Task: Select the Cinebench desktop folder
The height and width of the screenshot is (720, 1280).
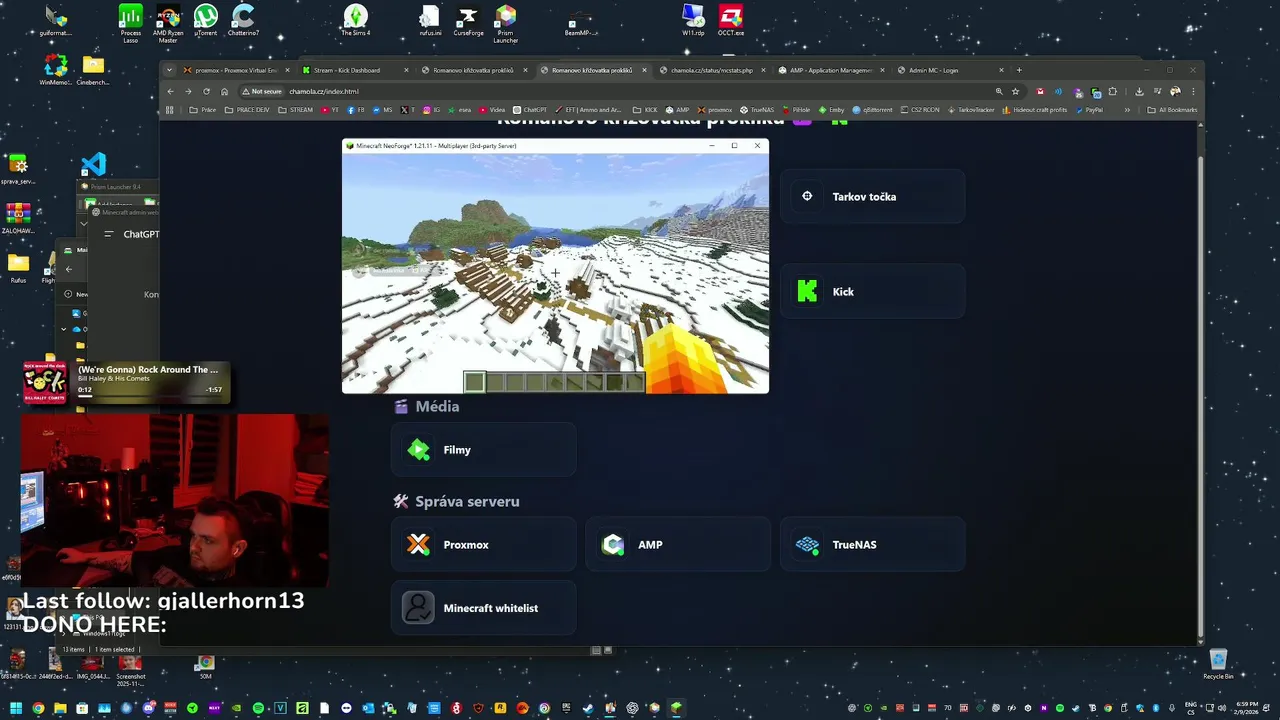Action: (93, 71)
